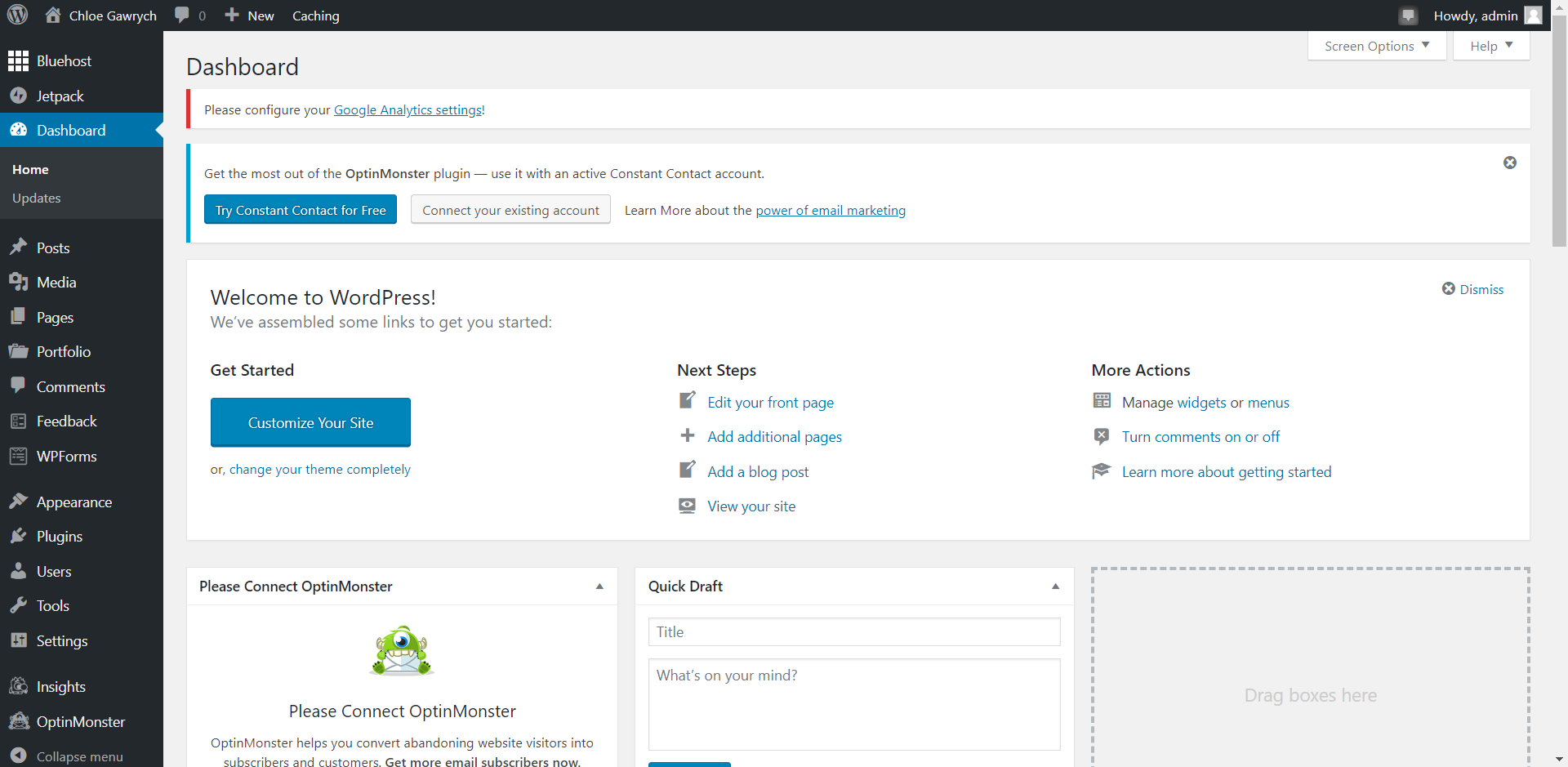The height and width of the screenshot is (767, 1568).
Task: Open the Feedback form icon
Action: pyautogui.click(x=18, y=421)
